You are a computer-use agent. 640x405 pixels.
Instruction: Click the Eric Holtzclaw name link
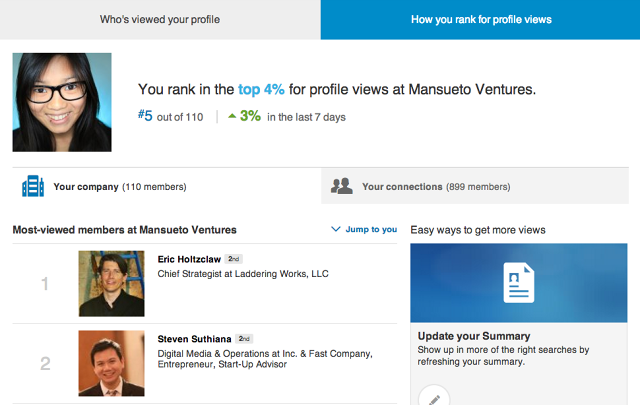tap(189, 259)
